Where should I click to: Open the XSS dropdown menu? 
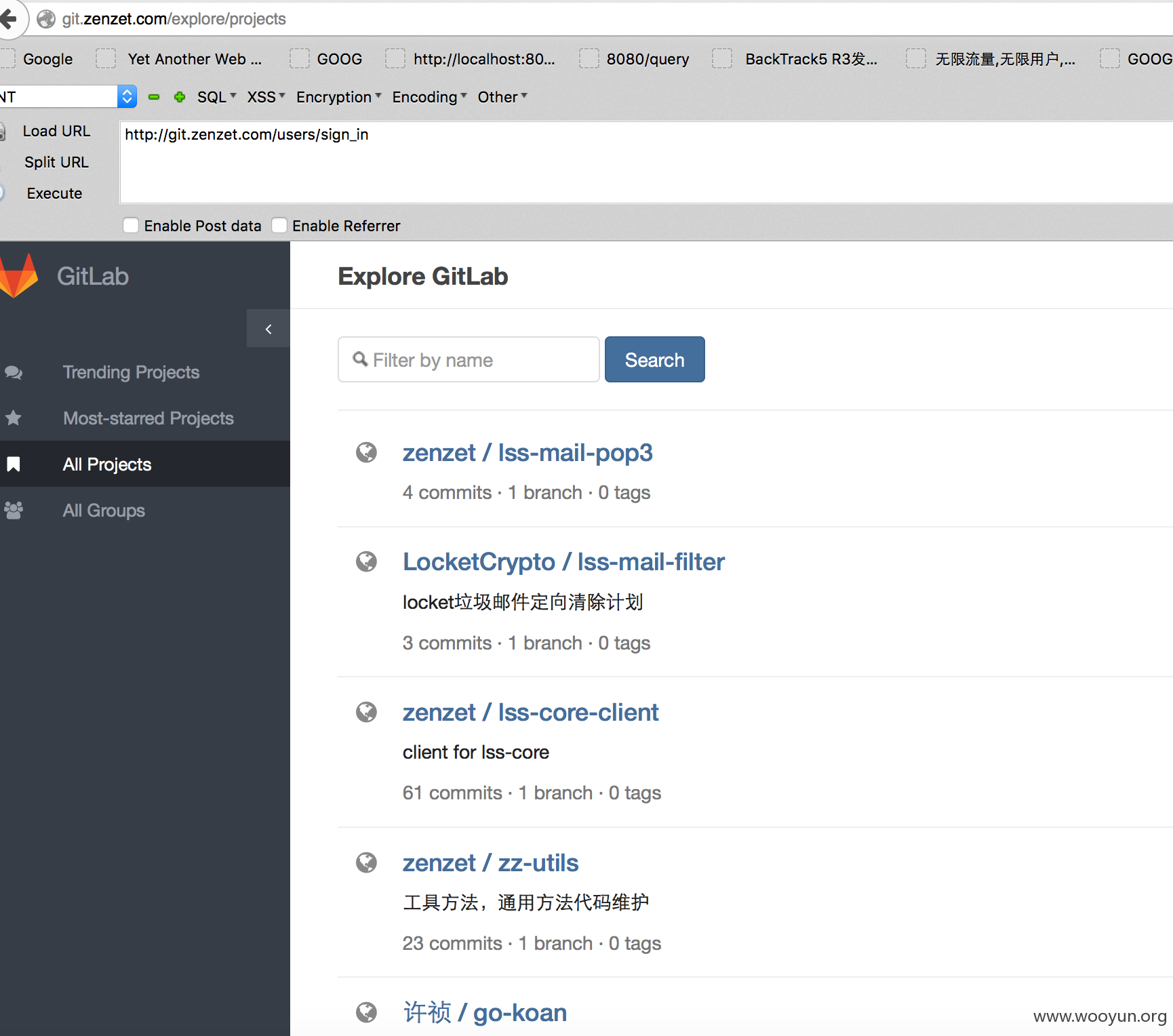tap(266, 97)
